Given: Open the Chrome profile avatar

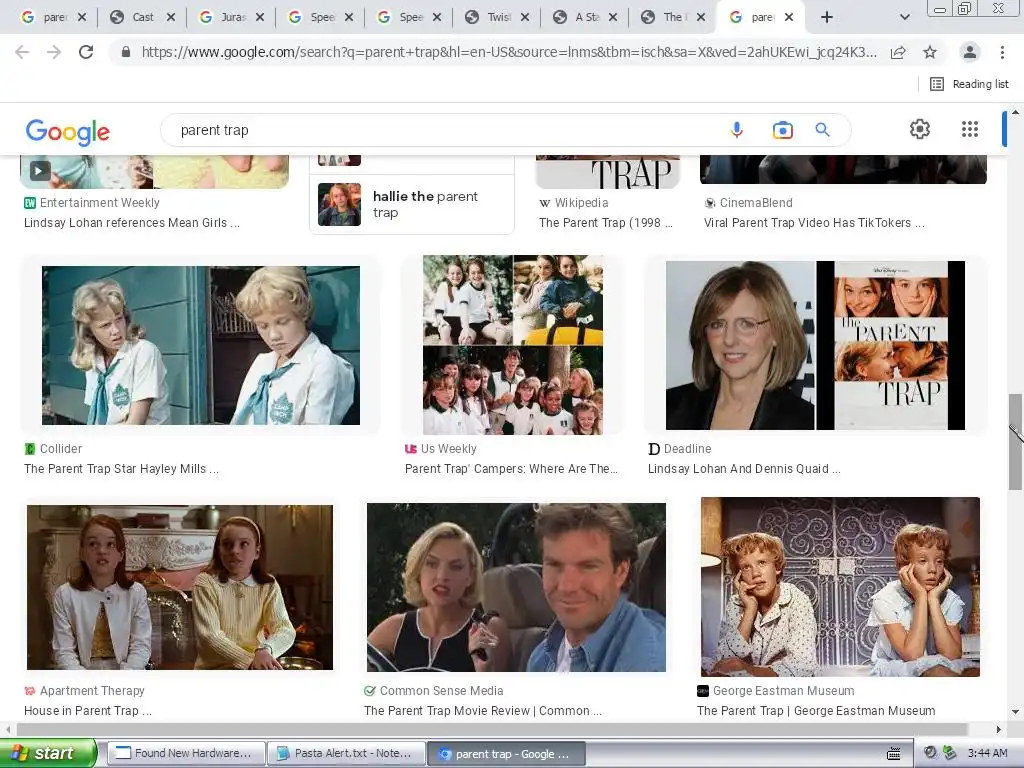Looking at the screenshot, I should click(970, 52).
